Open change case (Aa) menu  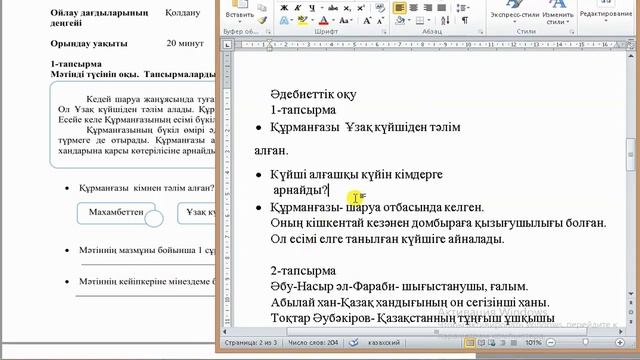(345, 20)
